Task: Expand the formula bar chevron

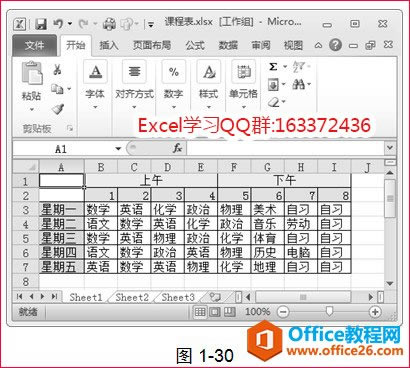Action: tap(390, 147)
